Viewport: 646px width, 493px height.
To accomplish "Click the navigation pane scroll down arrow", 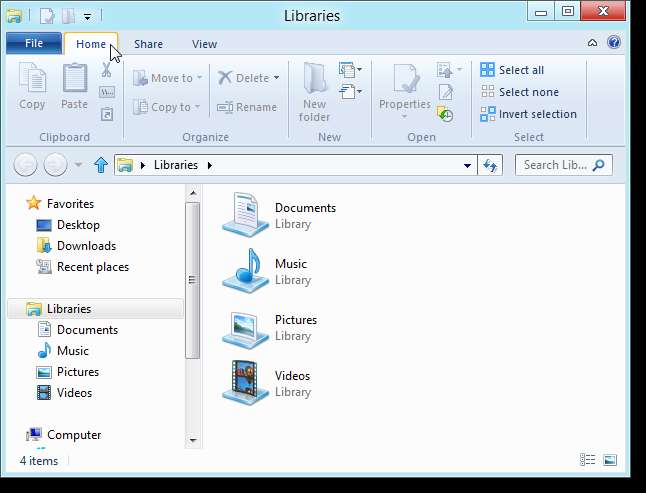I will [x=192, y=440].
